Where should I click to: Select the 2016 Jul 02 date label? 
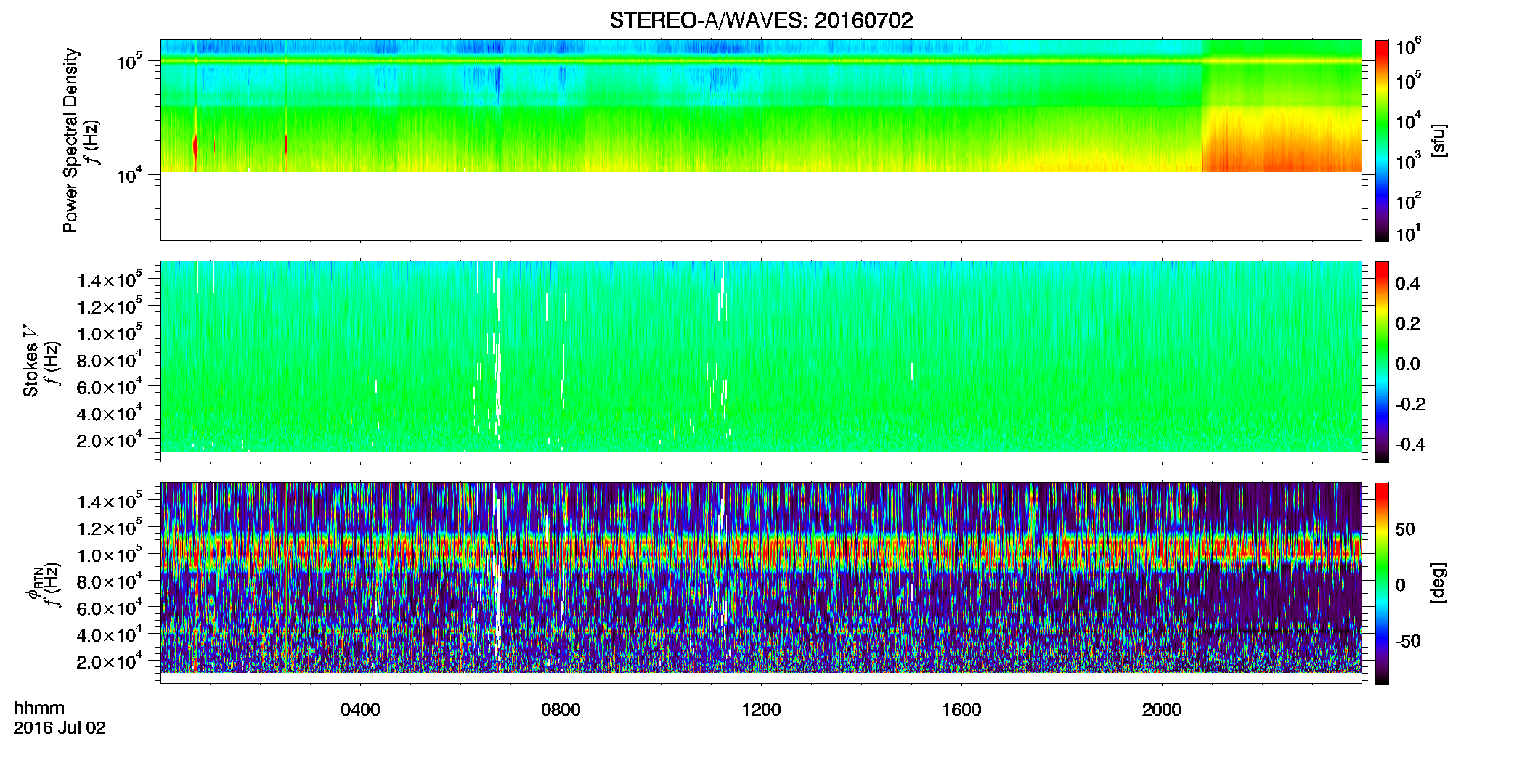(x=60, y=728)
